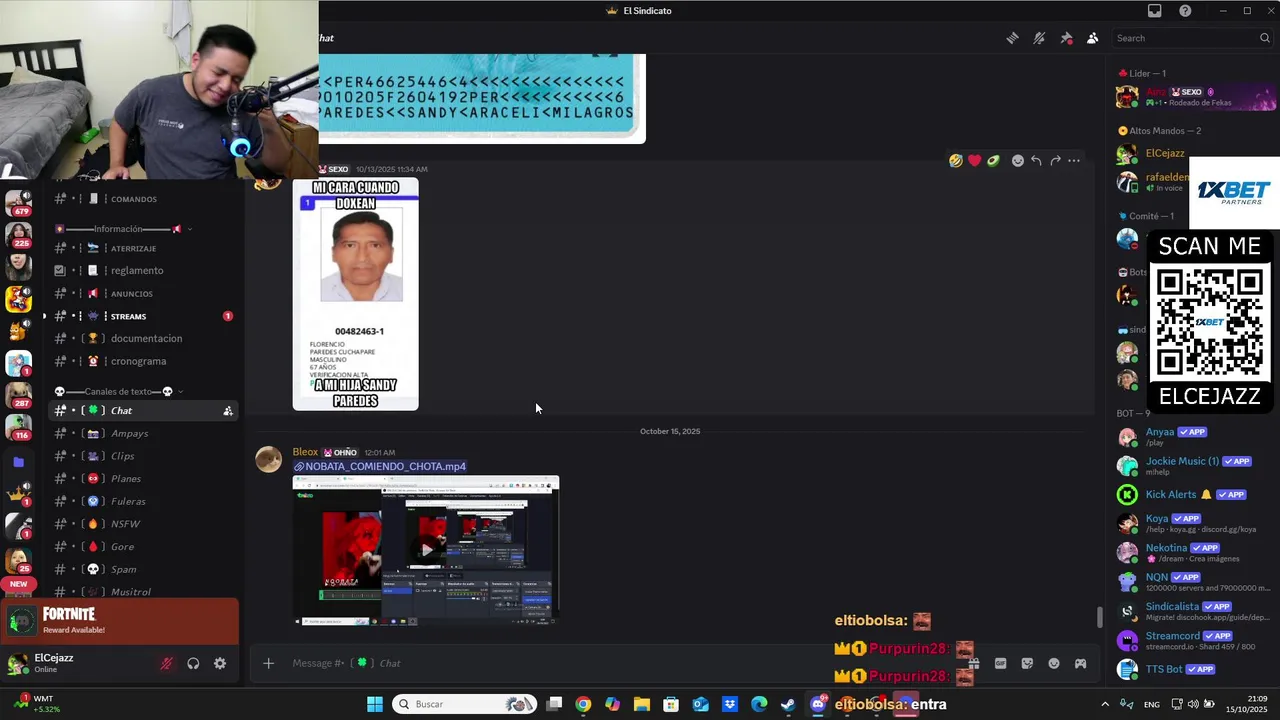
Task: Open the emoji picker in message bar
Action: point(1053,663)
